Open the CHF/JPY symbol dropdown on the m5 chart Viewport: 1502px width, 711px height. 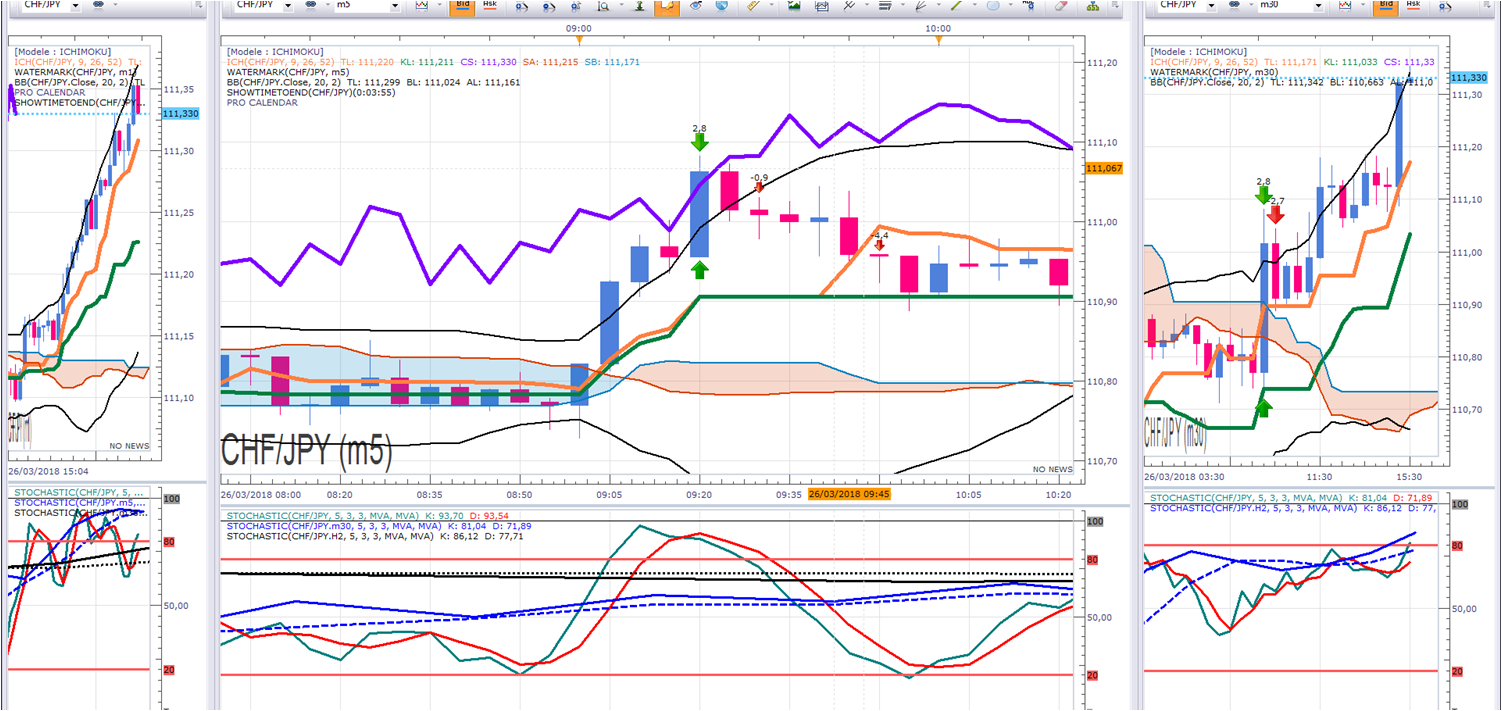pyautogui.click(x=288, y=6)
